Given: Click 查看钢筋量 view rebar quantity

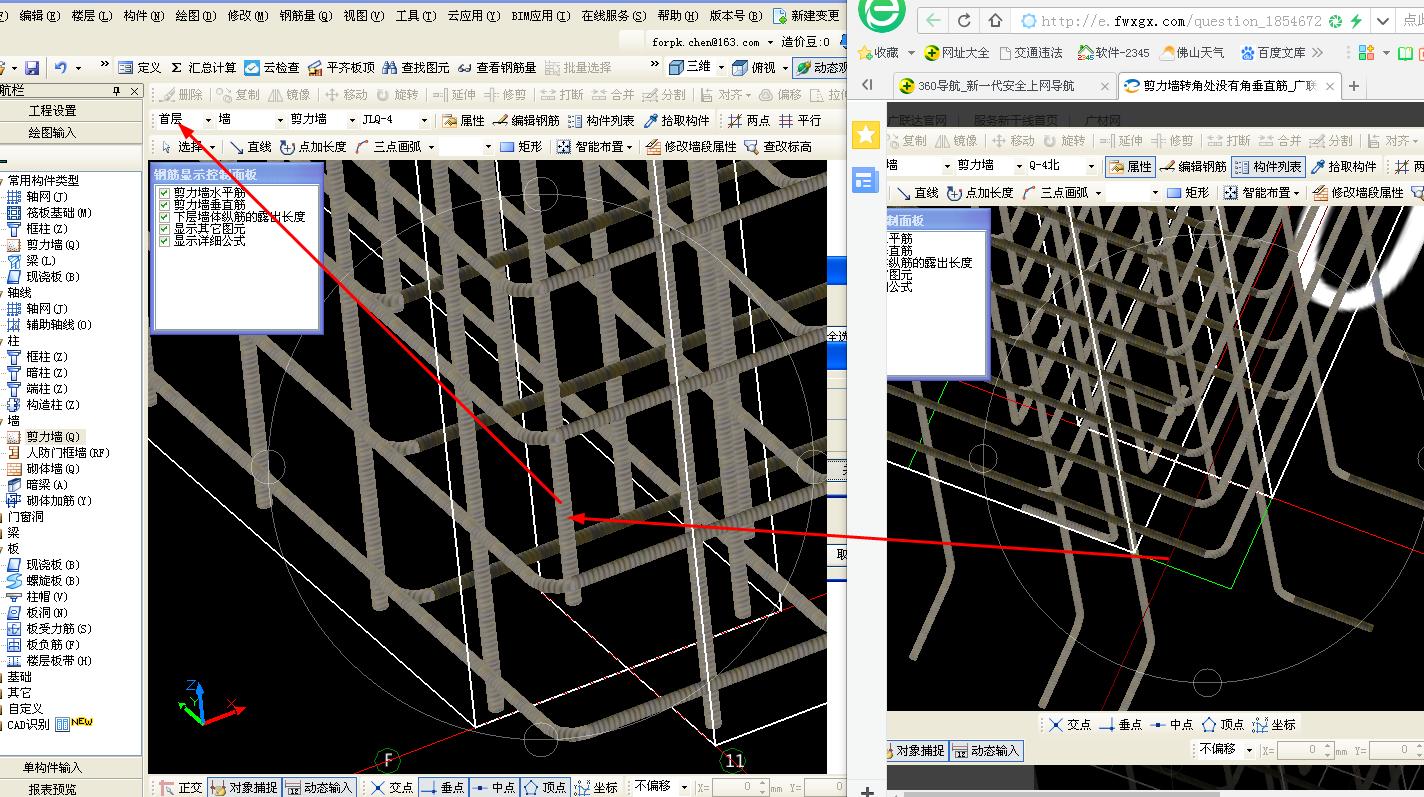Looking at the screenshot, I should coord(497,67).
